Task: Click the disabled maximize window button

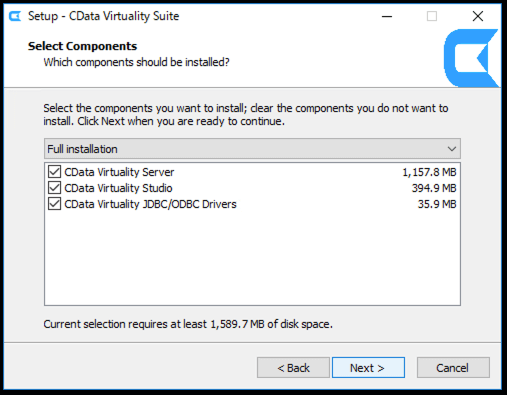Action: pyautogui.click(x=432, y=16)
